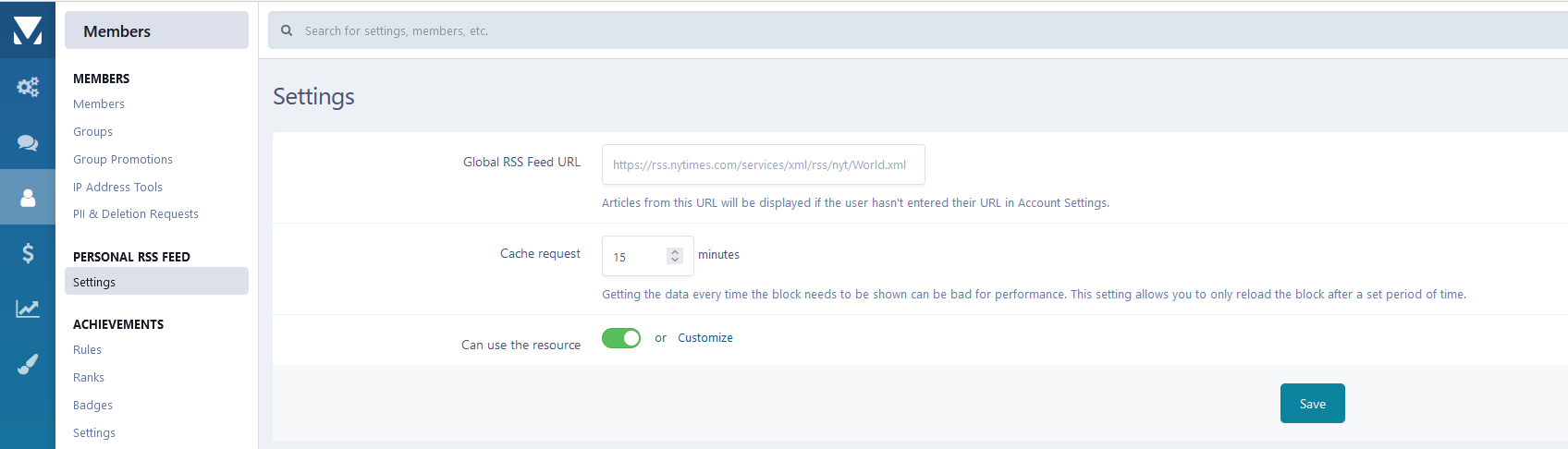1568x449 pixels.
Task: Click the Customize link
Action: coord(705,338)
